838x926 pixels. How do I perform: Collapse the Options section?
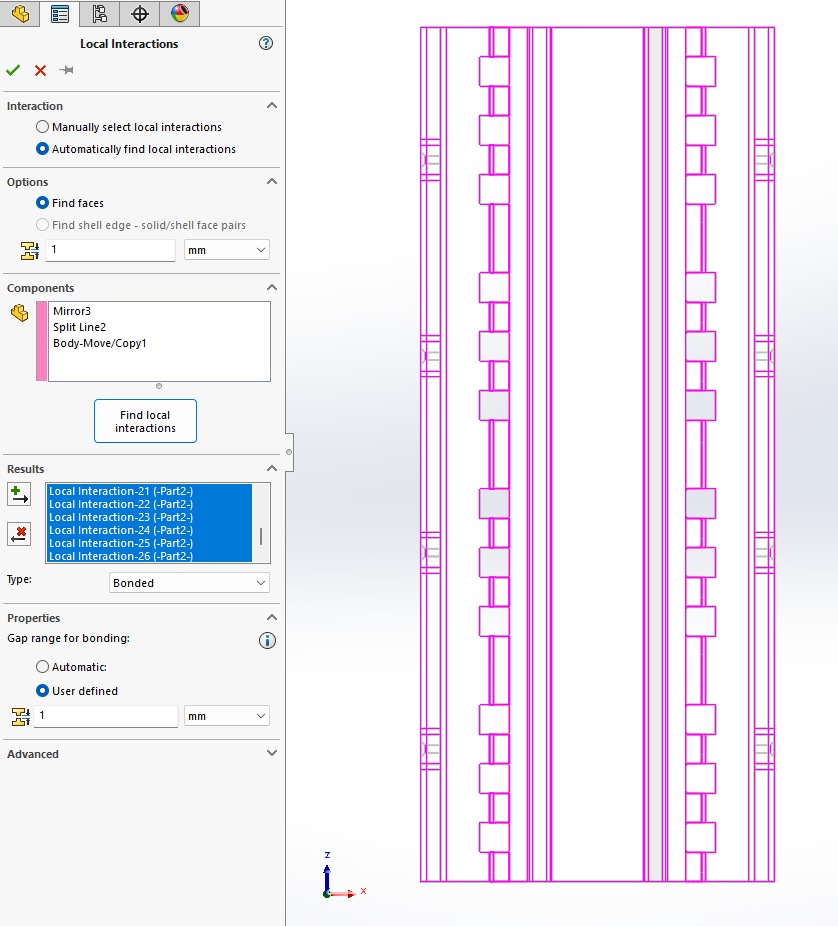tap(271, 181)
